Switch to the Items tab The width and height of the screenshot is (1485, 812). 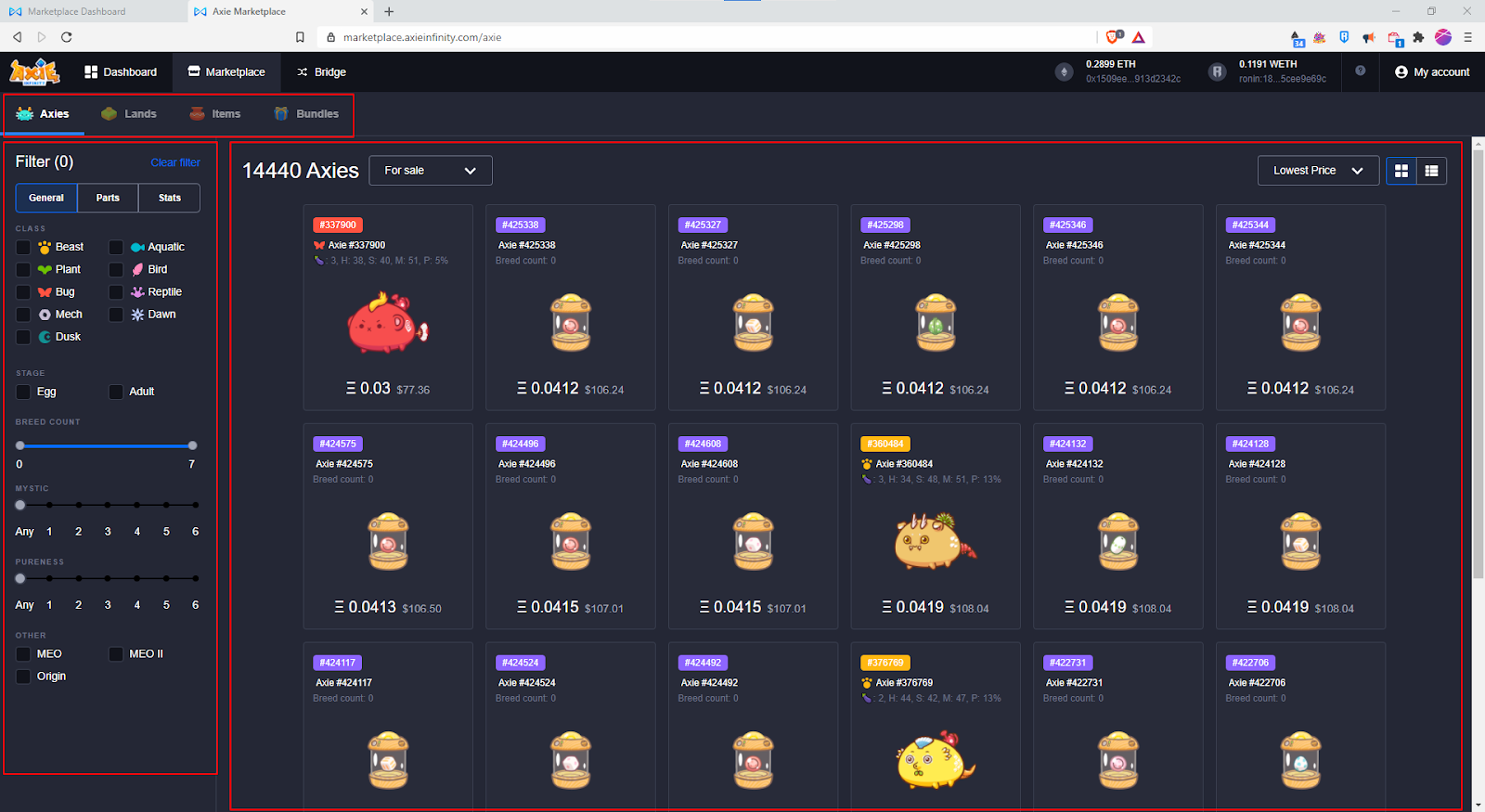215,113
